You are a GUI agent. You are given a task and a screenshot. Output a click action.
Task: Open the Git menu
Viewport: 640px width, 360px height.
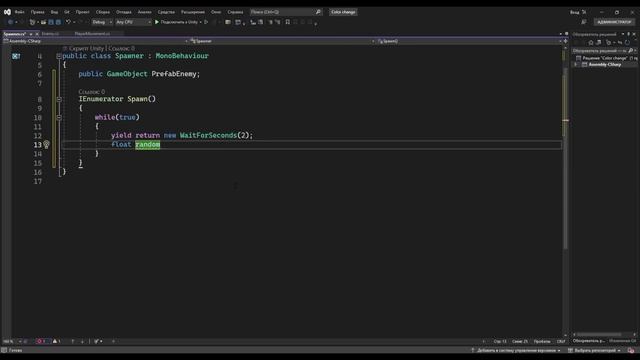[x=67, y=12]
